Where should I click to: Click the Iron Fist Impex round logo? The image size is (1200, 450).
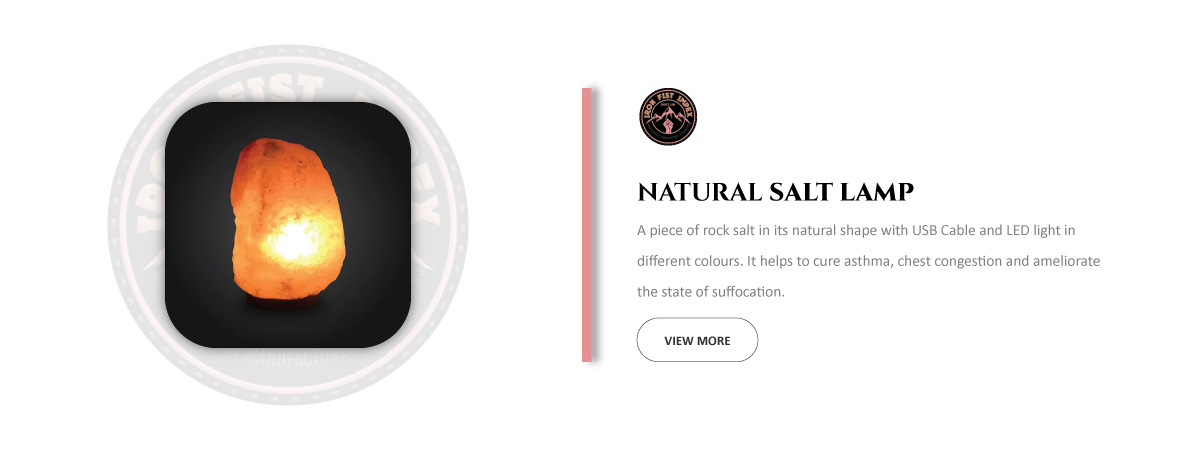click(667, 118)
